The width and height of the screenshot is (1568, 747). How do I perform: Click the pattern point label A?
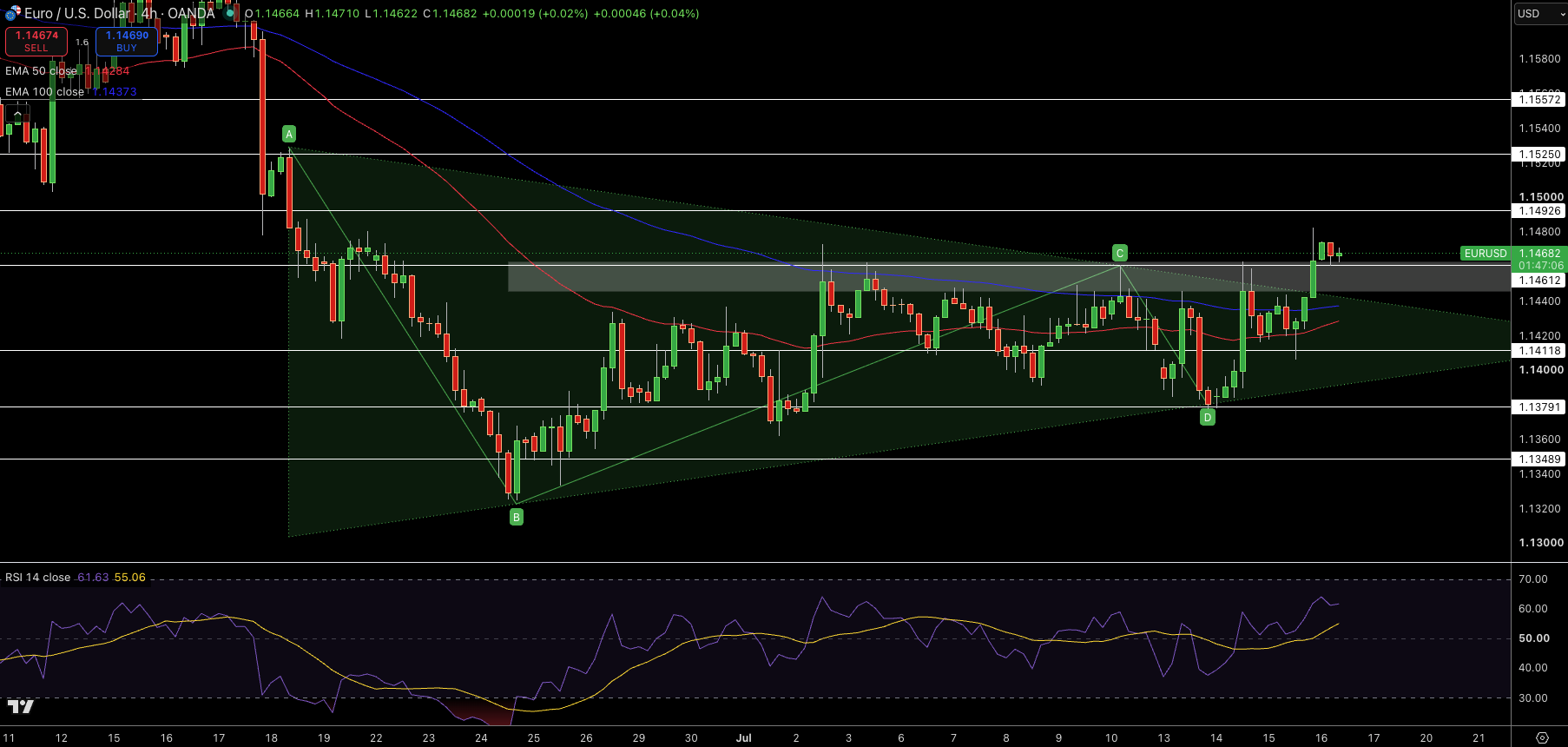[x=289, y=134]
